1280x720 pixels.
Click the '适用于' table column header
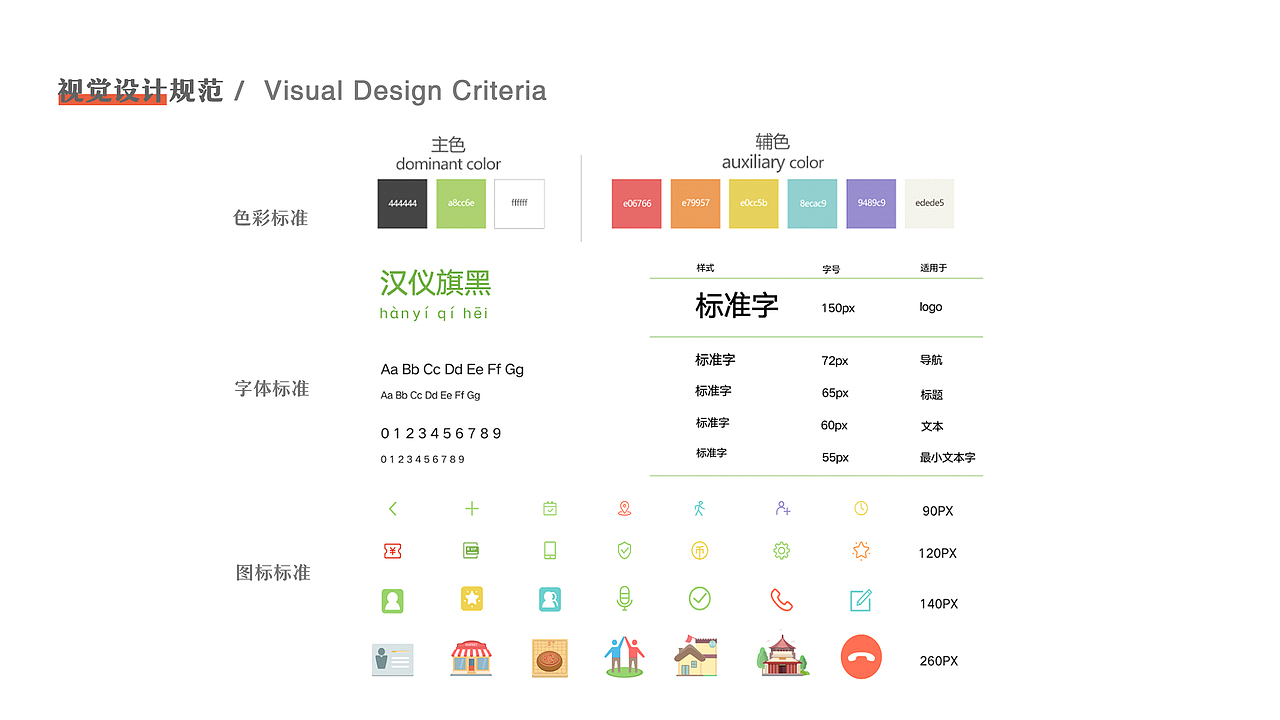pos(933,268)
